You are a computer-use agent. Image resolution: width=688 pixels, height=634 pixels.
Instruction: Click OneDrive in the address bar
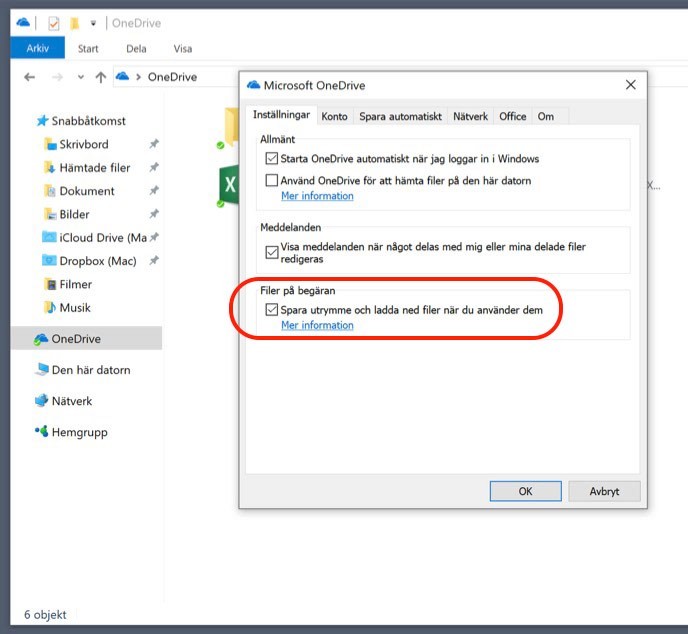(172, 77)
